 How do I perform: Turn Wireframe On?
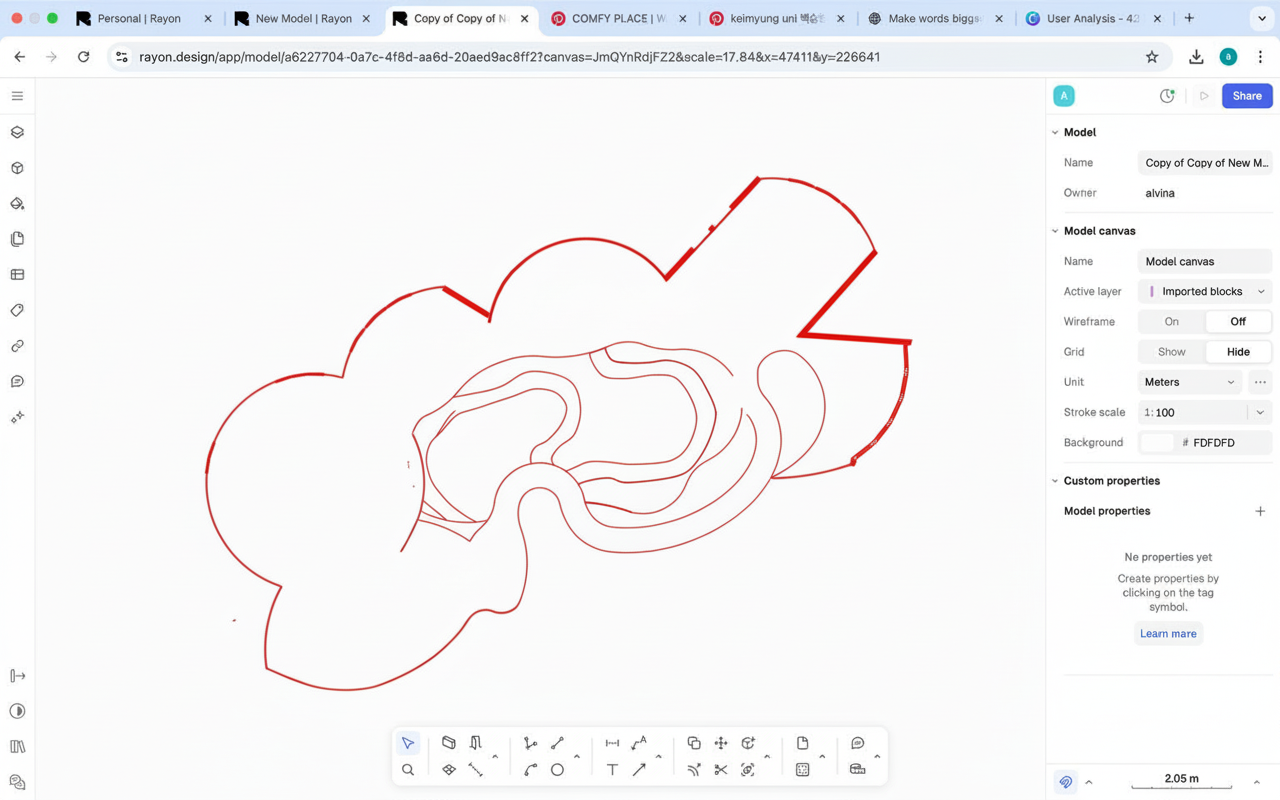click(x=1171, y=322)
